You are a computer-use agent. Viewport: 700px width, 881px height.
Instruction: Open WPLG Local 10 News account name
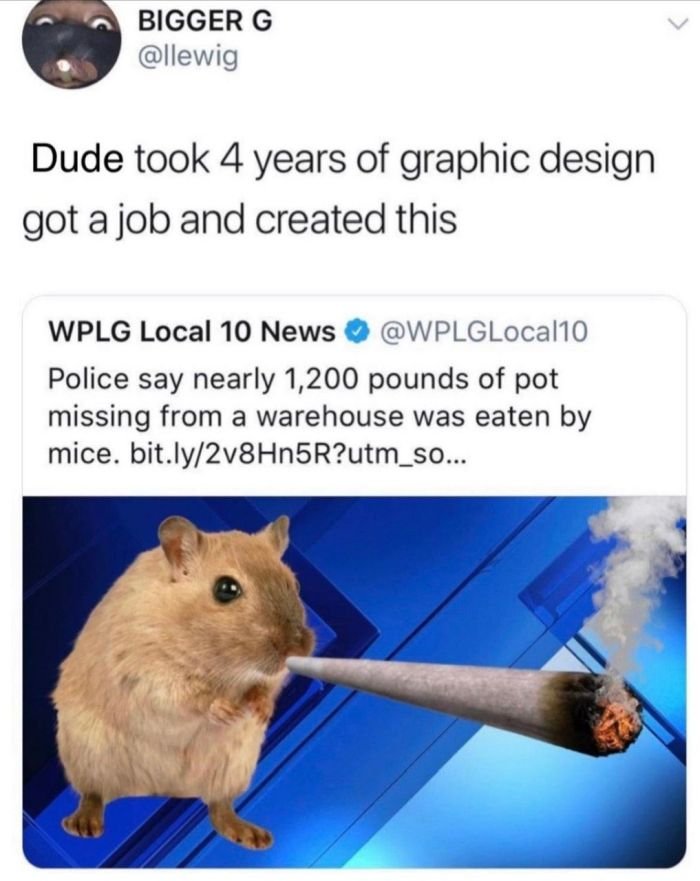192,331
